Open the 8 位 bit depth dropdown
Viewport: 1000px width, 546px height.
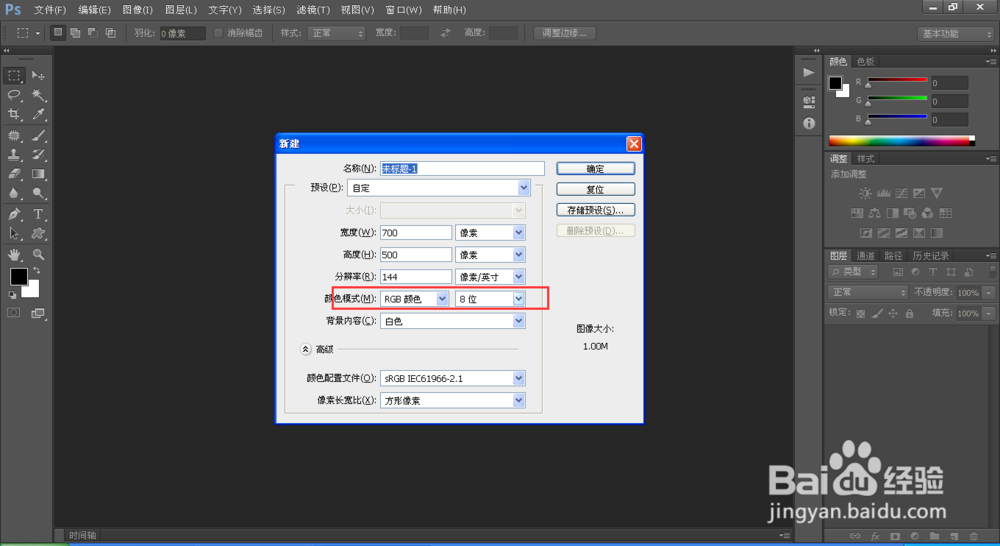coord(490,299)
